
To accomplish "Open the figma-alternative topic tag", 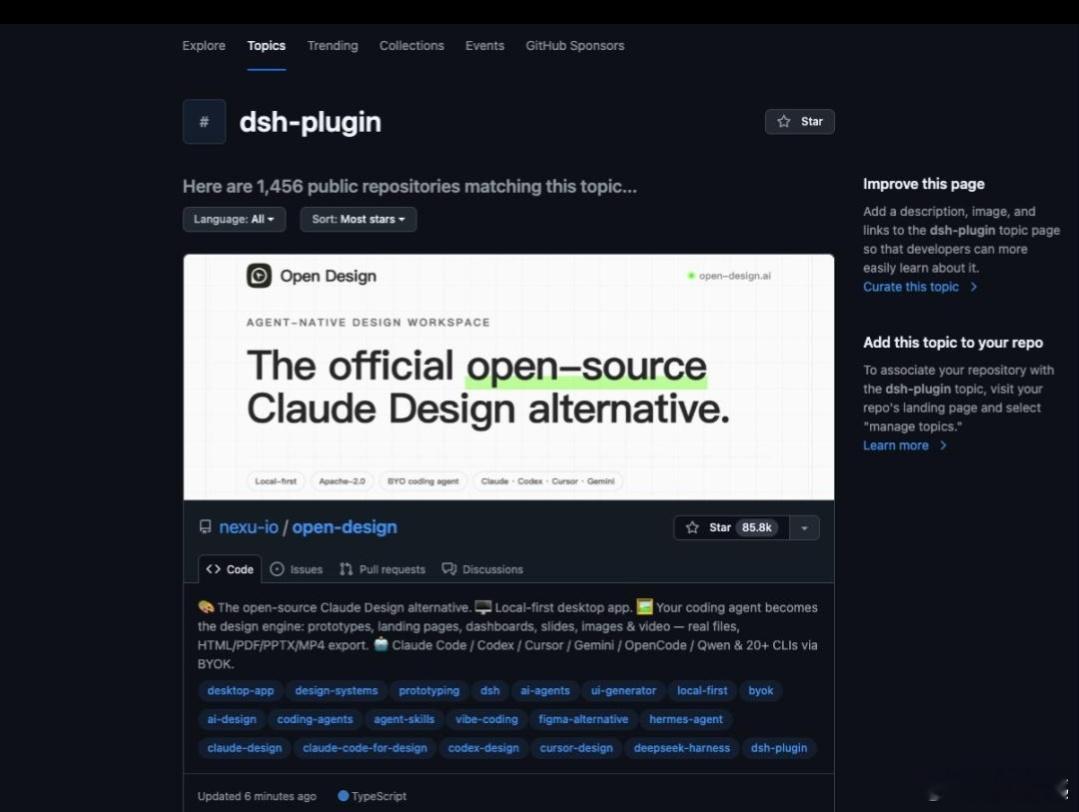I will [x=583, y=719].
